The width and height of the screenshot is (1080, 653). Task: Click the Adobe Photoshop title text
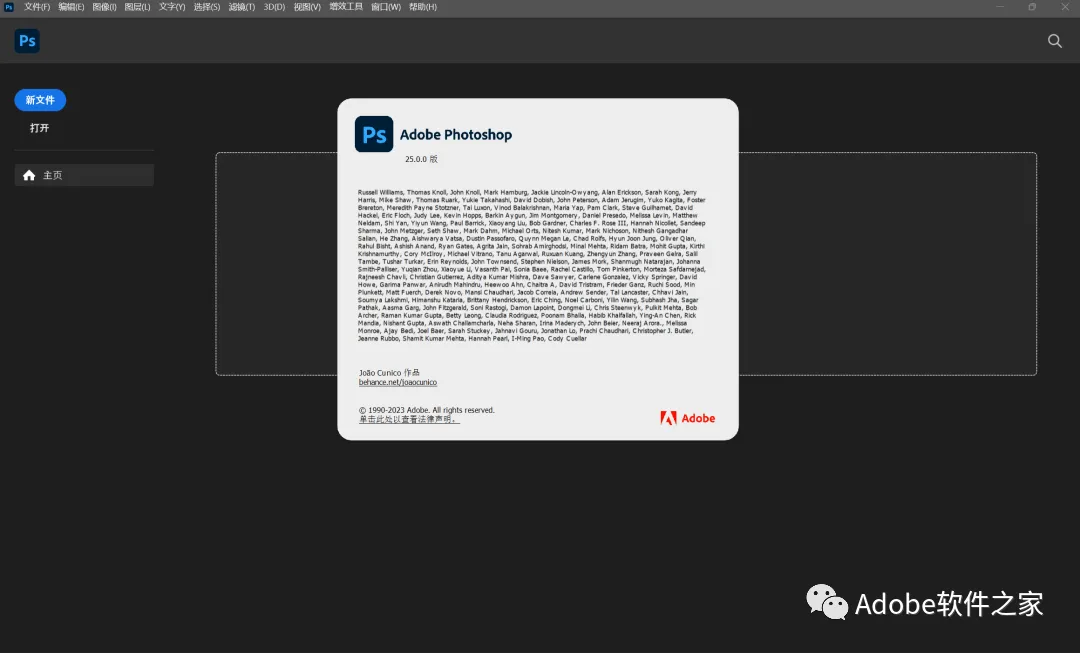(x=455, y=135)
